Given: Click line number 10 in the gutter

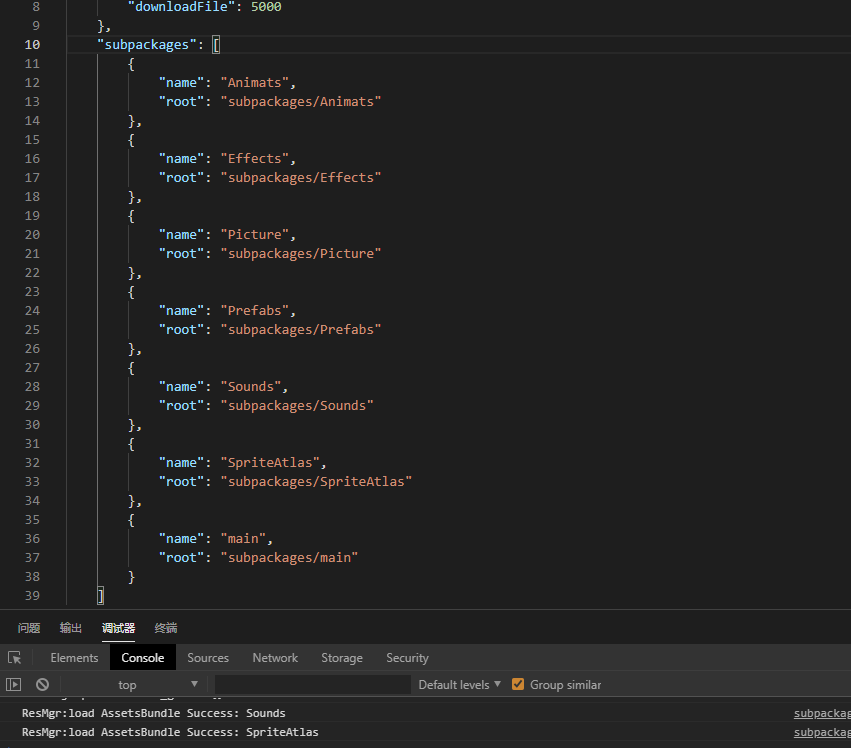Looking at the screenshot, I should point(32,45).
